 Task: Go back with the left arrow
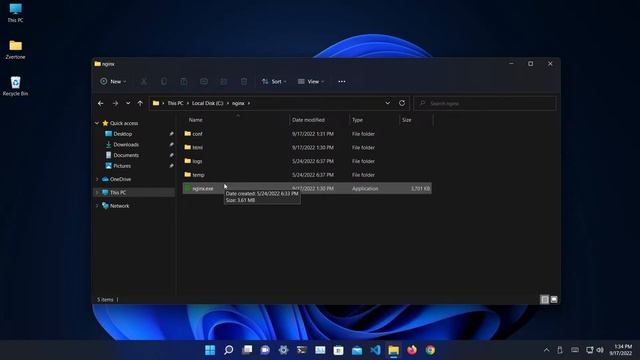(100, 103)
